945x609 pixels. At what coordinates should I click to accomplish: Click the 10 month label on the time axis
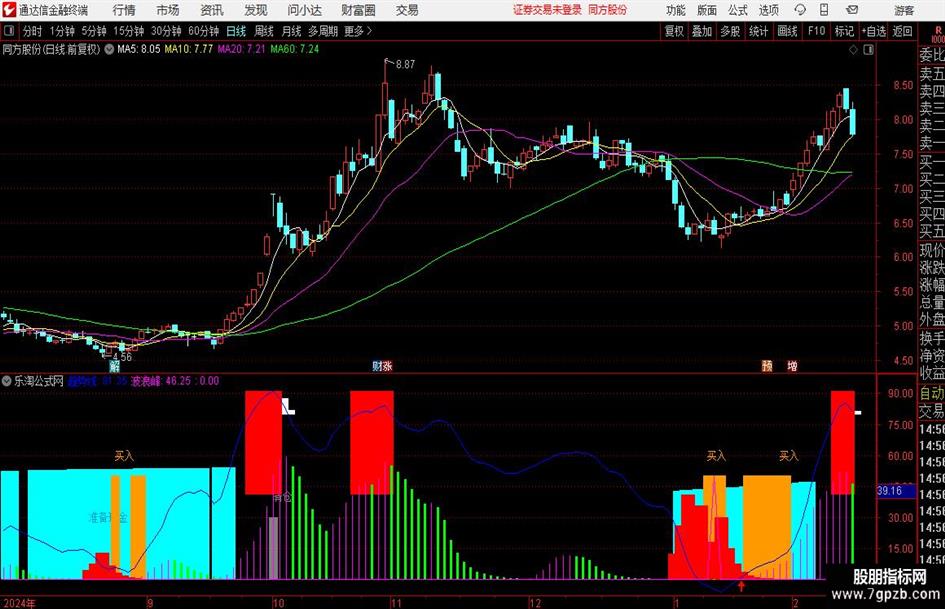278,603
